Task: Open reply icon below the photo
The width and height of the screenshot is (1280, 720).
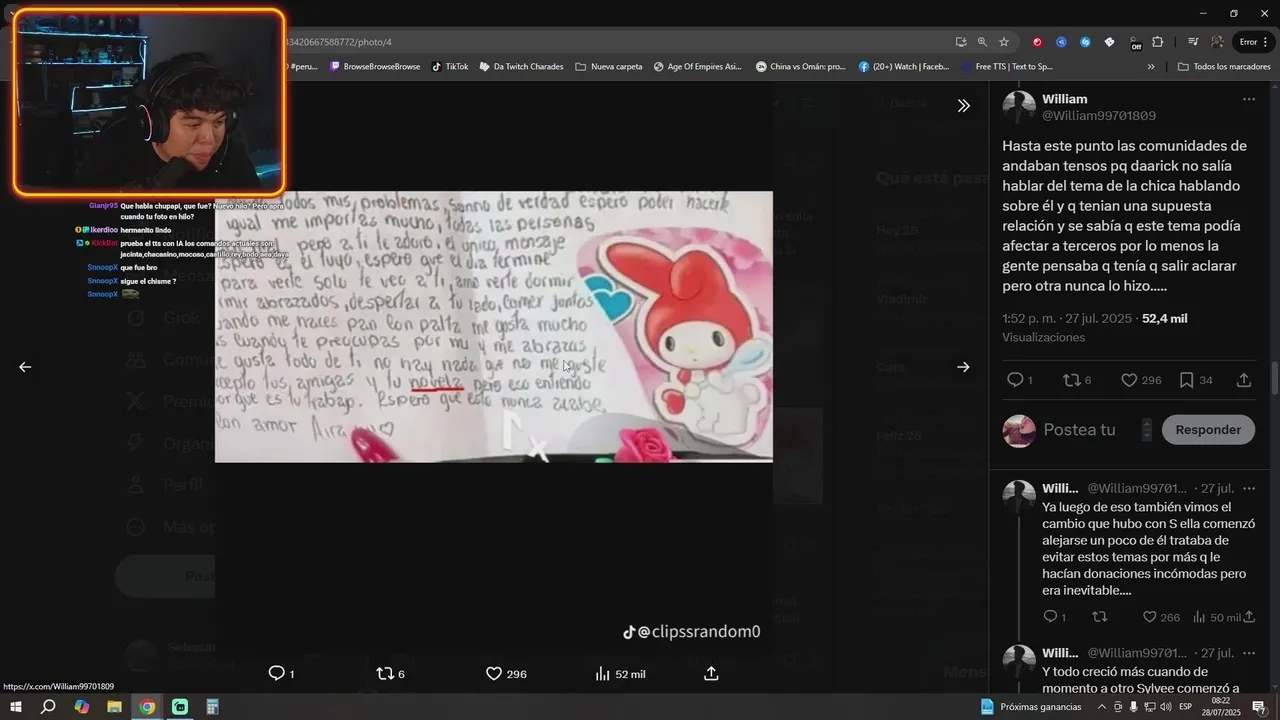Action: [277, 673]
